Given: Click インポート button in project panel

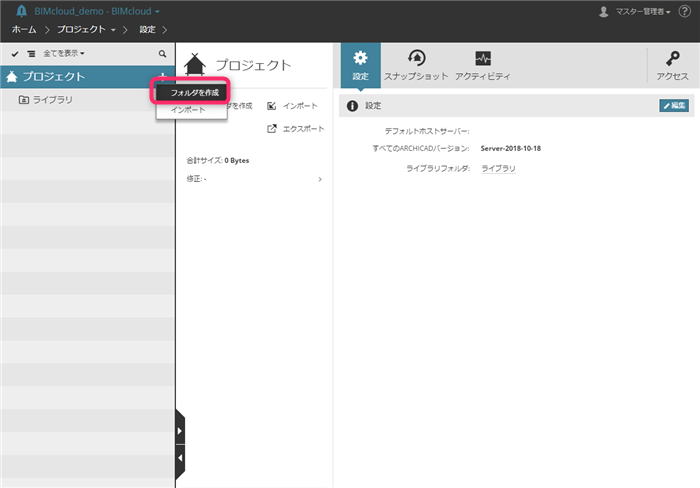Looking at the screenshot, I should click(292, 106).
